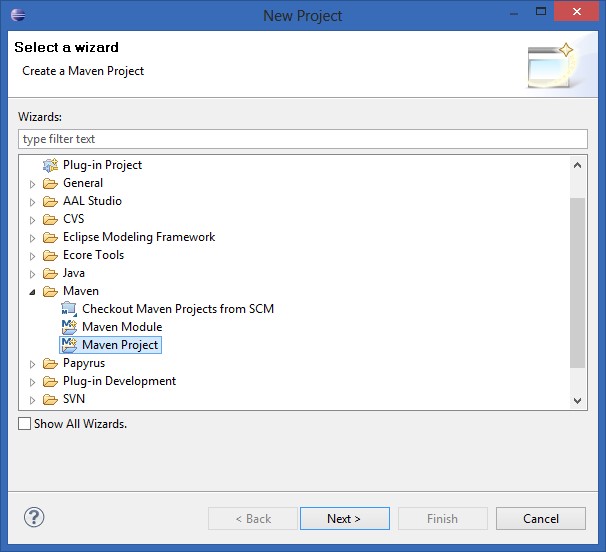Click the Eclipse logo in title bar
The height and width of the screenshot is (552, 606).
18,15
